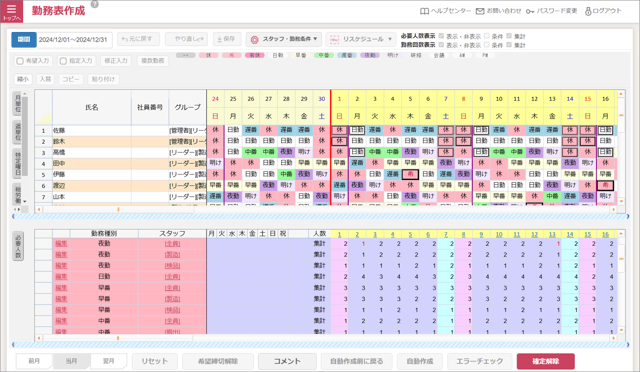Image resolution: width=640 pixels, height=372 pixels.
Task: Select the 日勤 shift swatch in legend
Action: click(x=278, y=55)
